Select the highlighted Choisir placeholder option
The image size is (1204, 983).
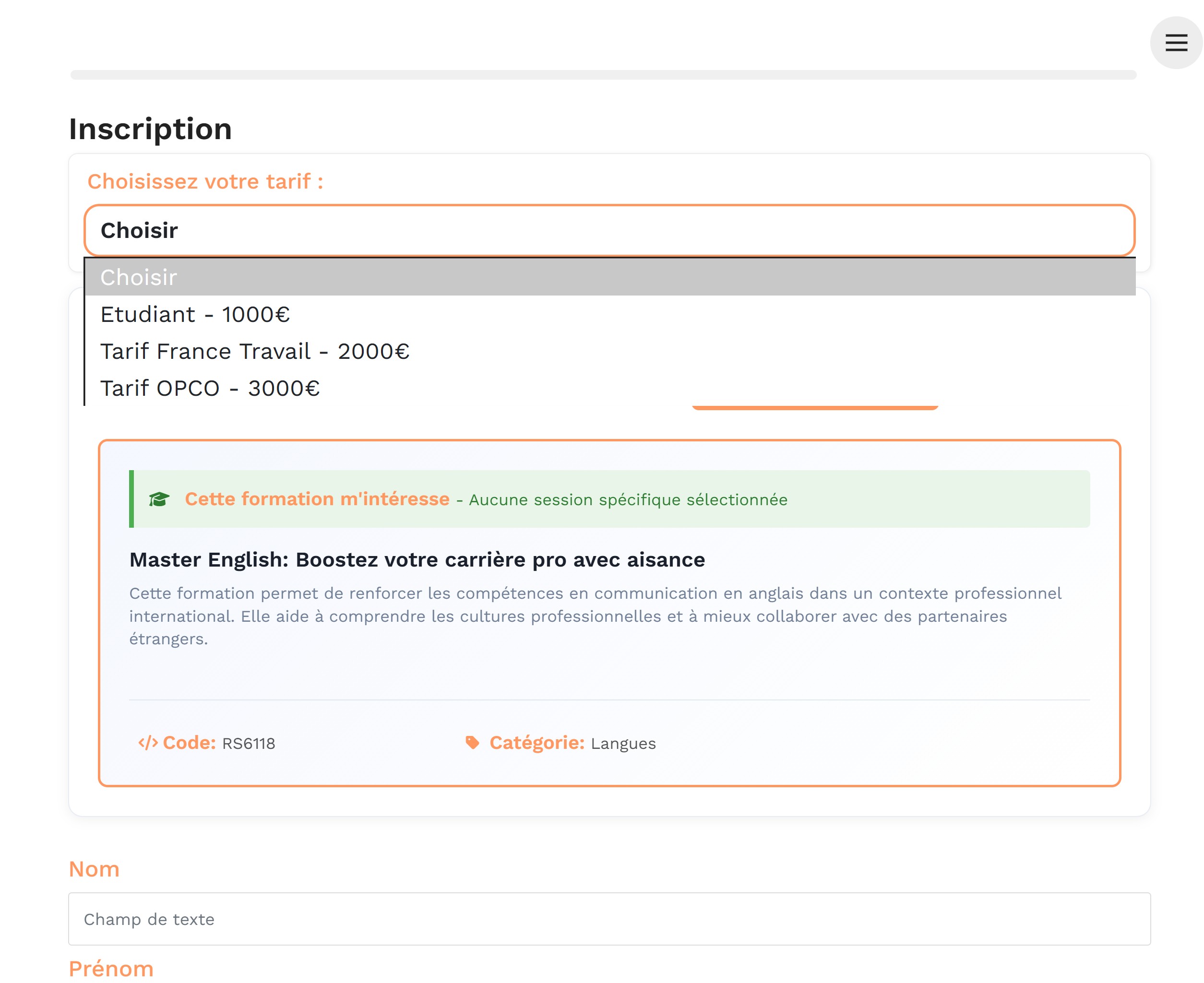[609, 277]
